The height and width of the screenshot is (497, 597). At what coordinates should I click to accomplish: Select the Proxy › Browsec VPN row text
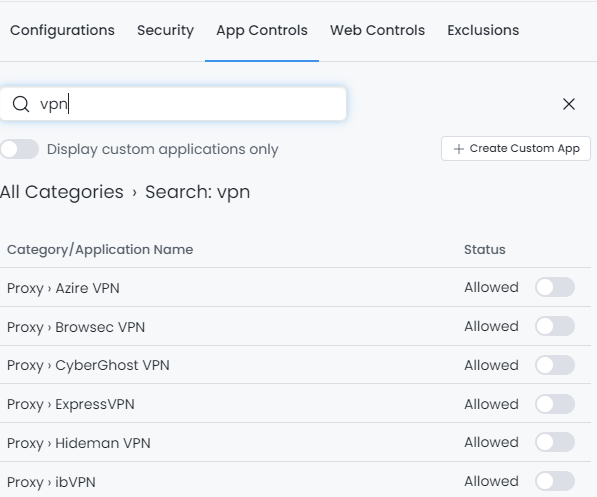(76, 327)
